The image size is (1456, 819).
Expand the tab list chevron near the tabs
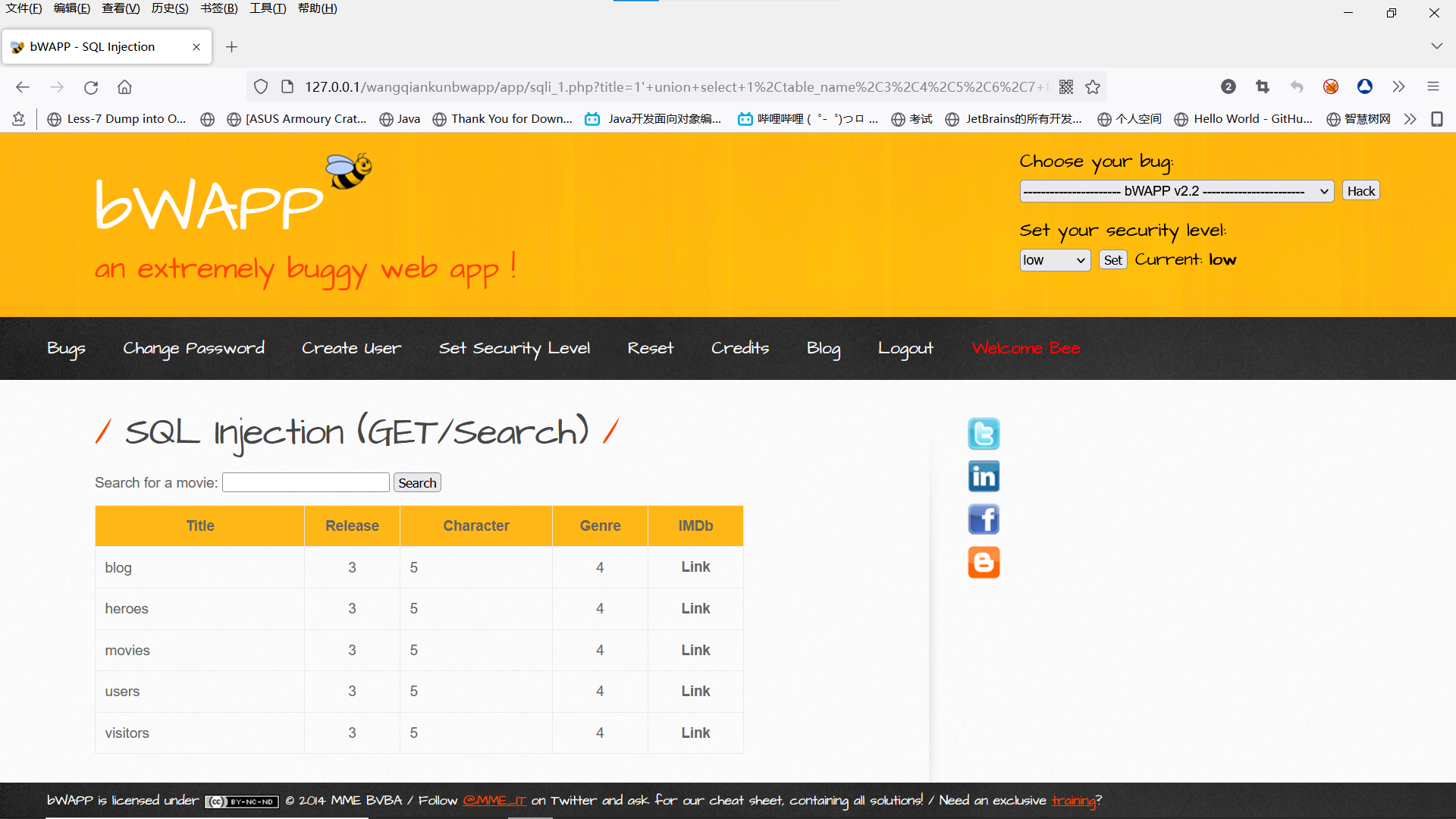[x=1437, y=45]
